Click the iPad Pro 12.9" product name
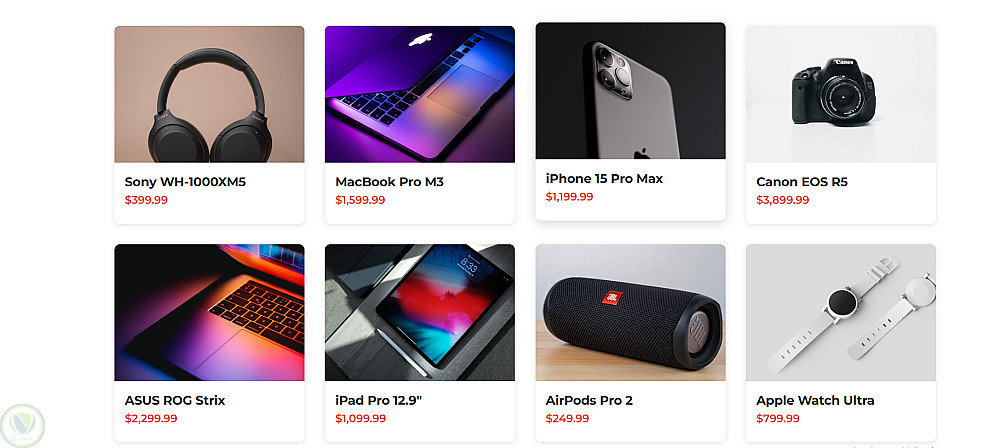Viewport: 1000px width, 448px height. pyautogui.click(x=379, y=401)
